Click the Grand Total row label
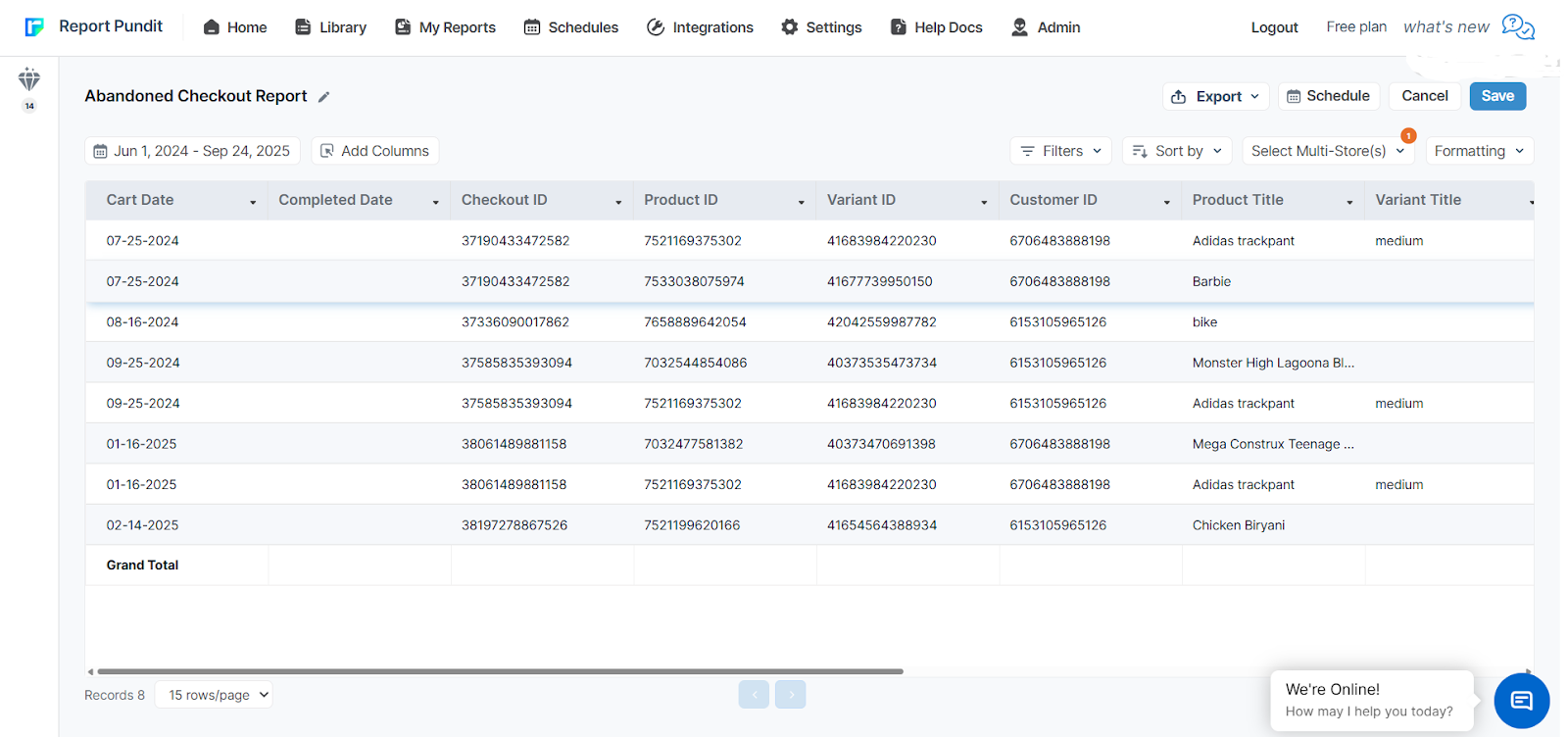Image resolution: width=1568 pixels, height=737 pixels. click(x=142, y=565)
